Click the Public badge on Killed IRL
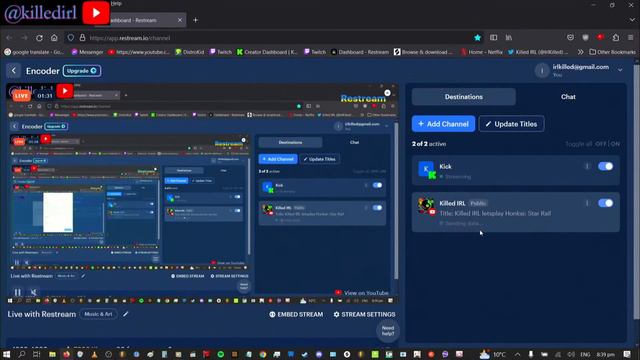 coord(478,203)
